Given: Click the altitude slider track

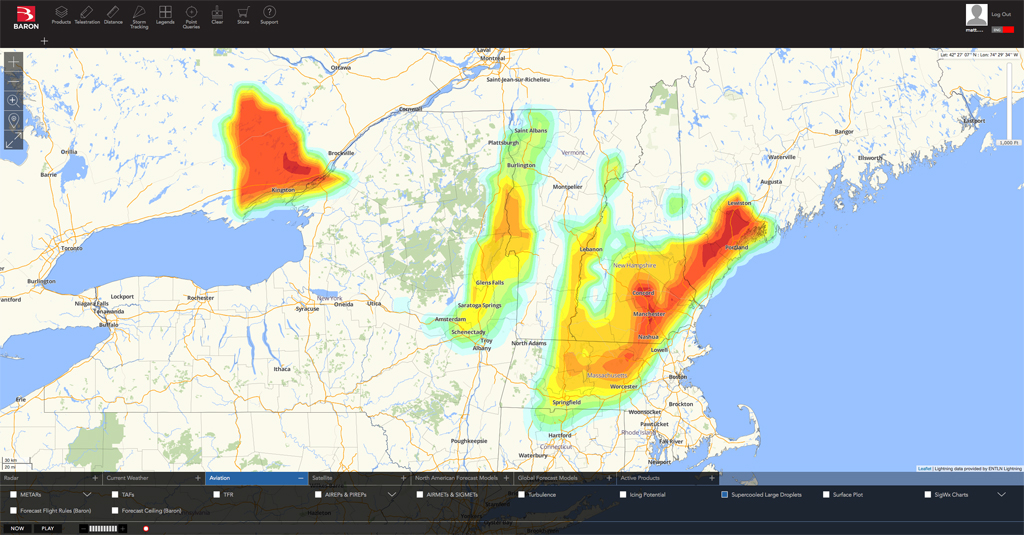Looking at the screenshot, I should point(1010,99).
